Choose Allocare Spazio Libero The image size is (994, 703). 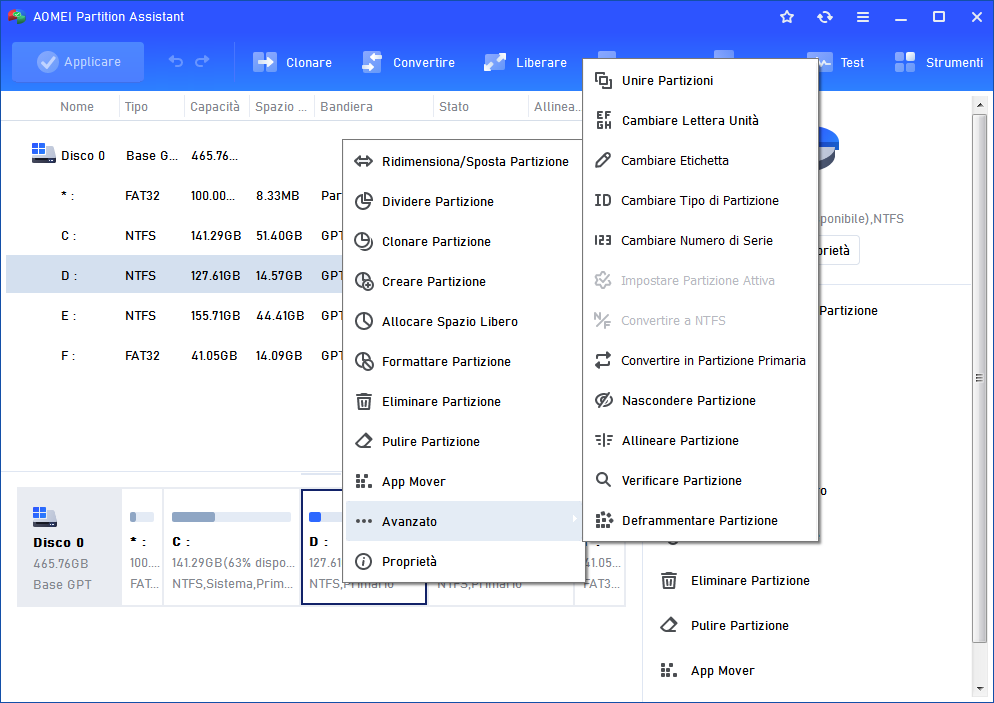463,321
